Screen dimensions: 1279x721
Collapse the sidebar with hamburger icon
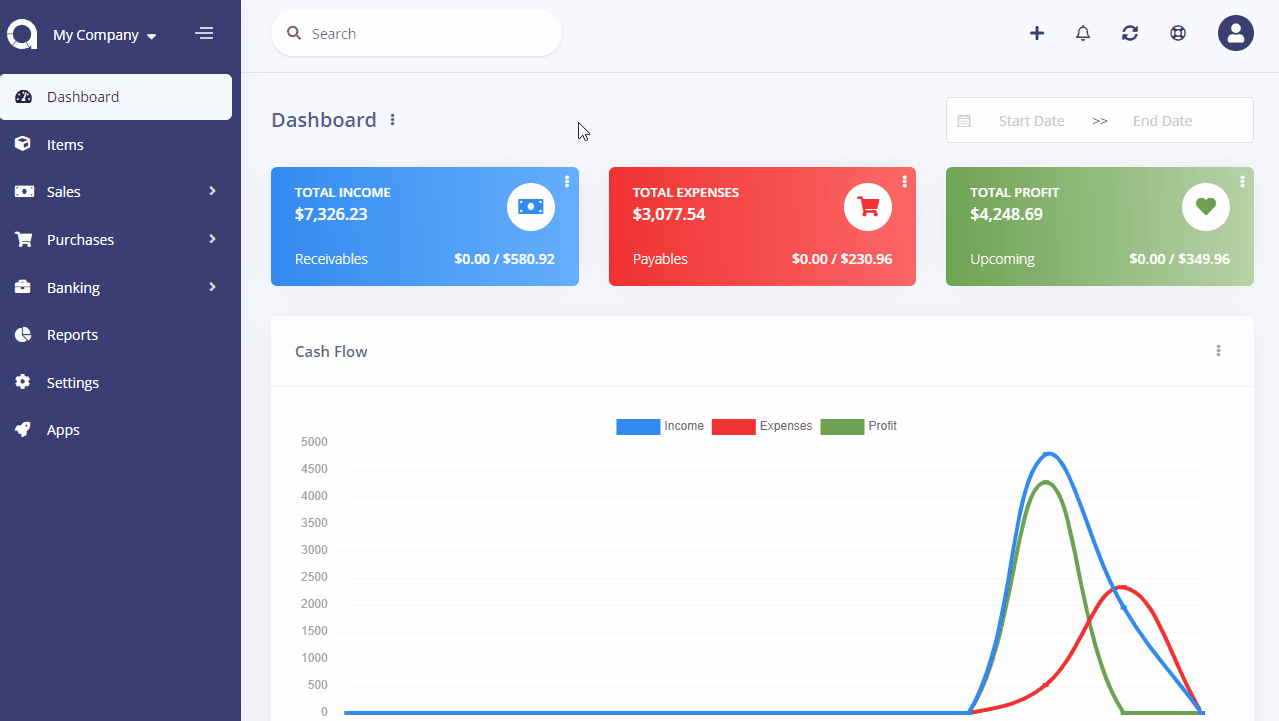point(204,34)
